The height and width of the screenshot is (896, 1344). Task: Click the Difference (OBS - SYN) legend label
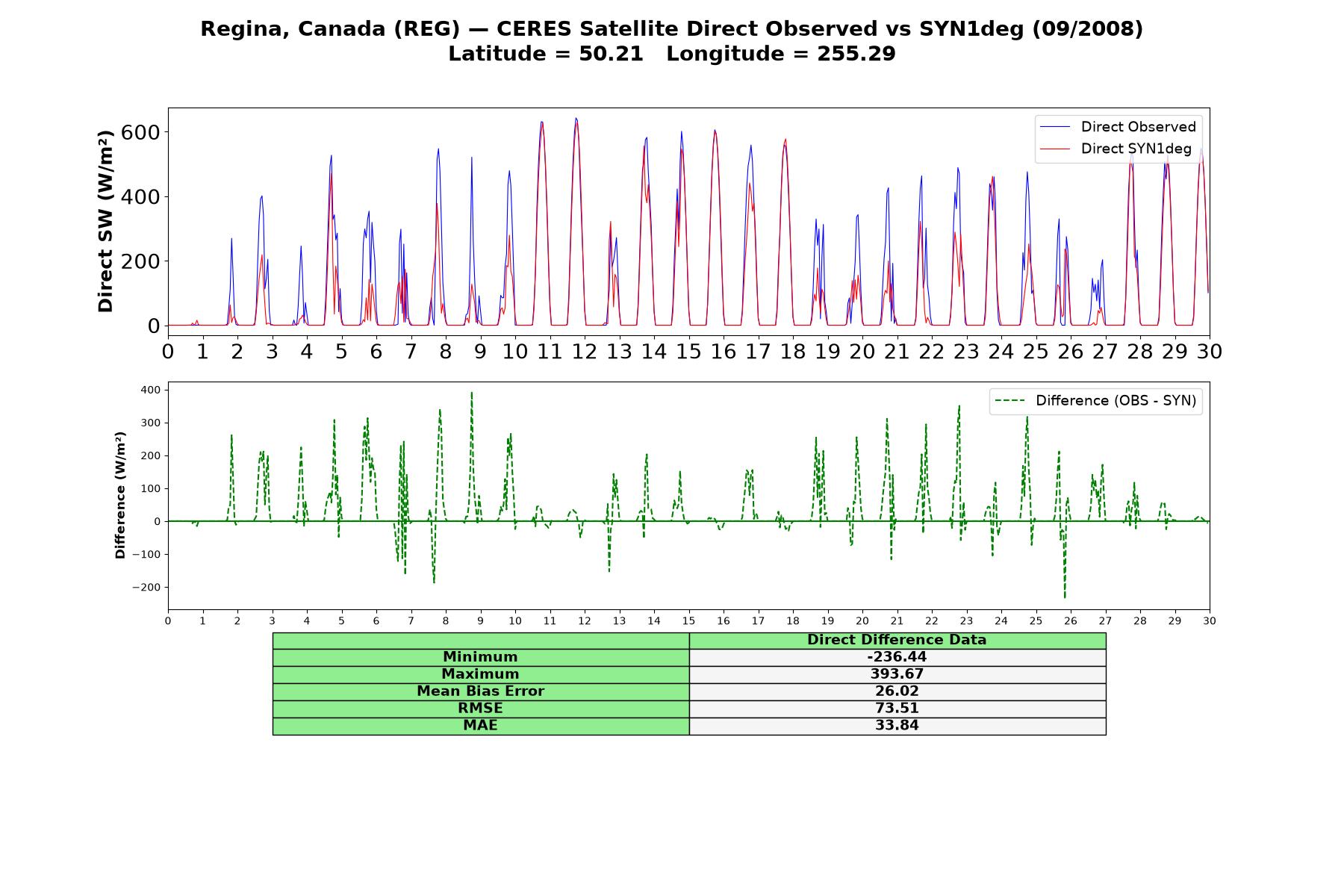pyautogui.click(x=1116, y=401)
